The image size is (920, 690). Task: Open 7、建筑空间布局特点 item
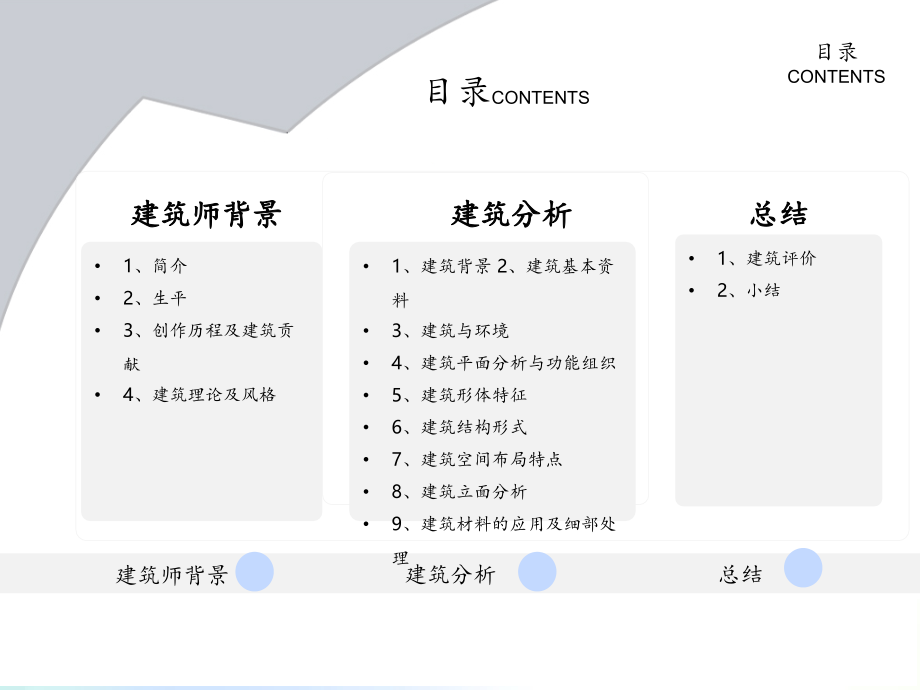476,459
